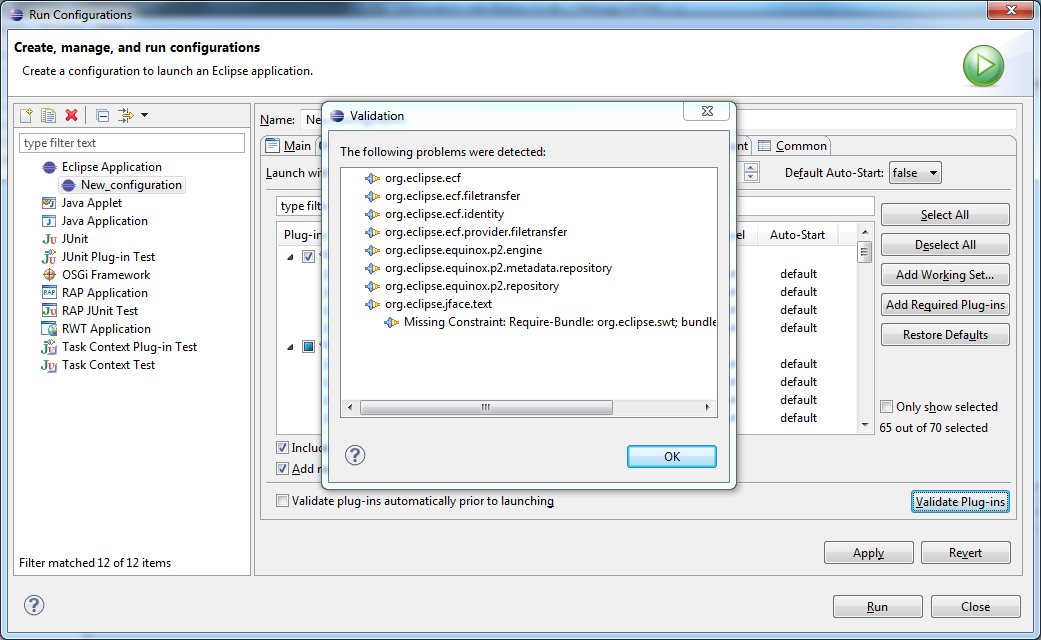Viewport: 1041px width, 640px height.
Task: Enable Validate plug-ins automatically prior to launching
Action: click(x=283, y=501)
